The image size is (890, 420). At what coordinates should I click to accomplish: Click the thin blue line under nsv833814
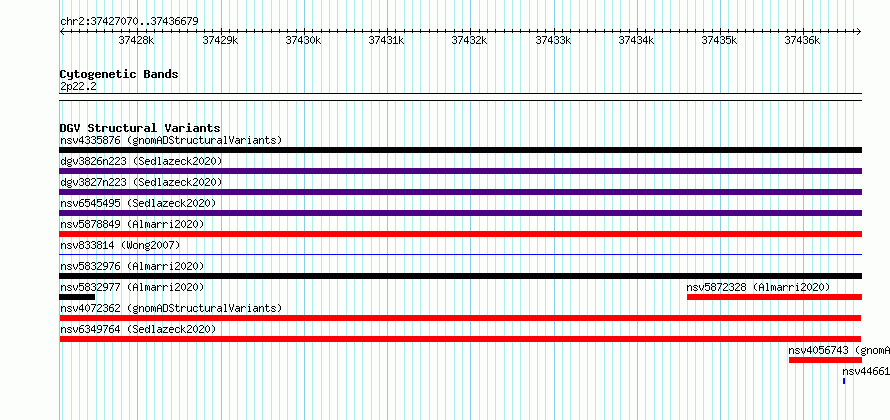click(x=461, y=254)
